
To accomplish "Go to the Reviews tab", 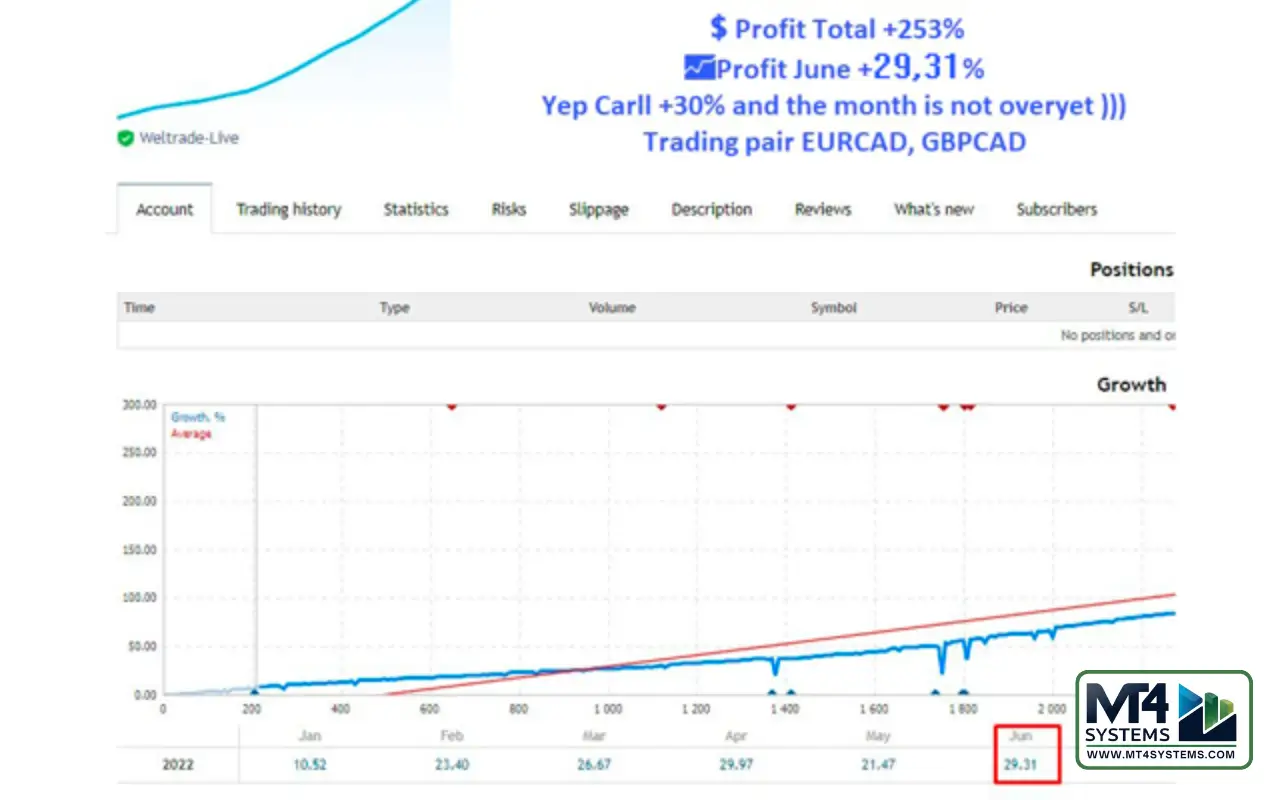I will pos(822,210).
